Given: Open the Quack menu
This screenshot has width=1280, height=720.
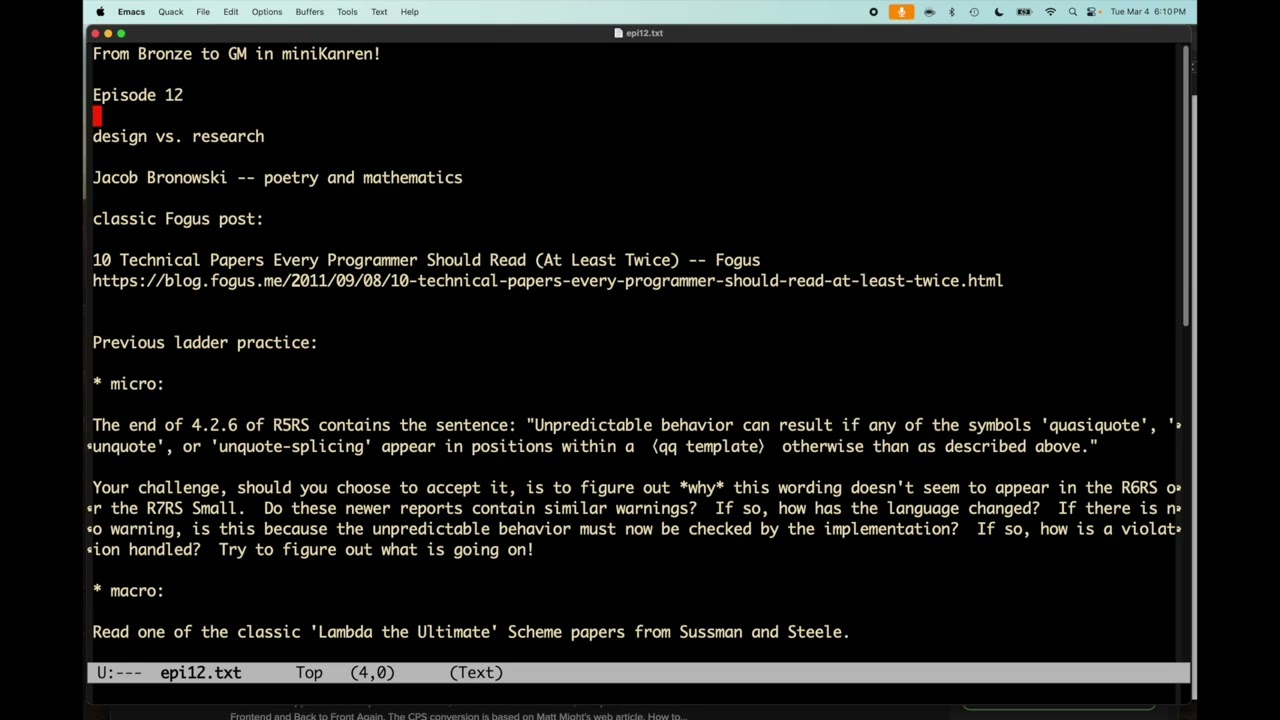Looking at the screenshot, I should 170,12.
